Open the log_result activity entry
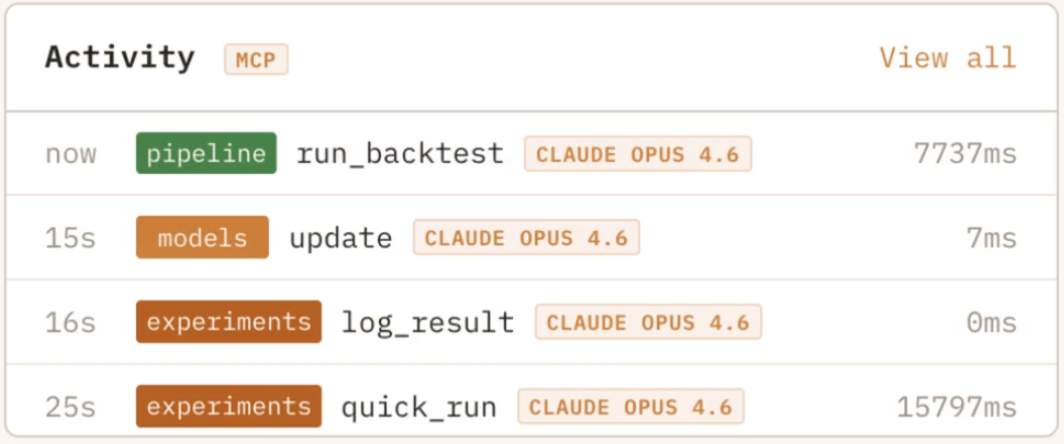The width and height of the screenshot is (1064, 444). (x=428, y=322)
